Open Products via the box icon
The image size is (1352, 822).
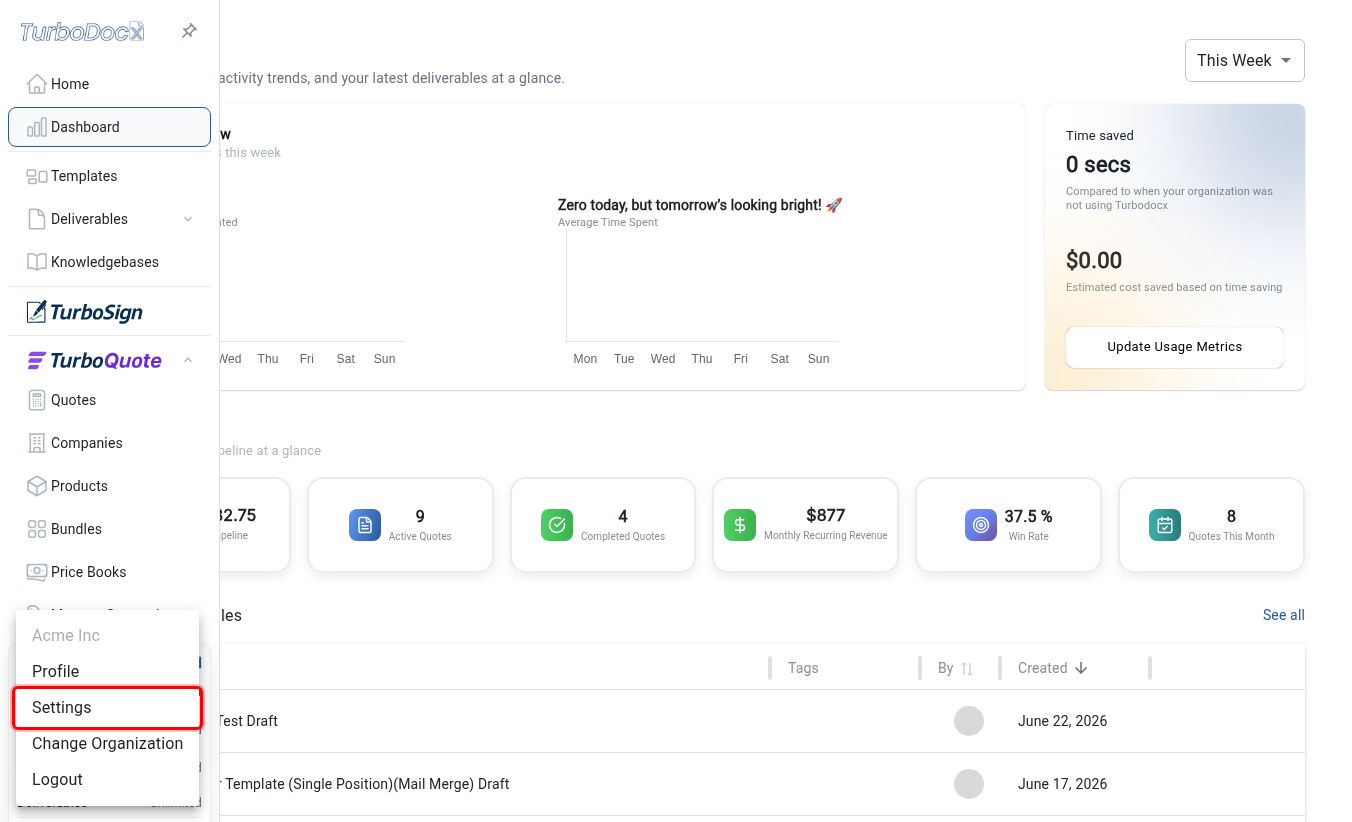[x=37, y=486]
